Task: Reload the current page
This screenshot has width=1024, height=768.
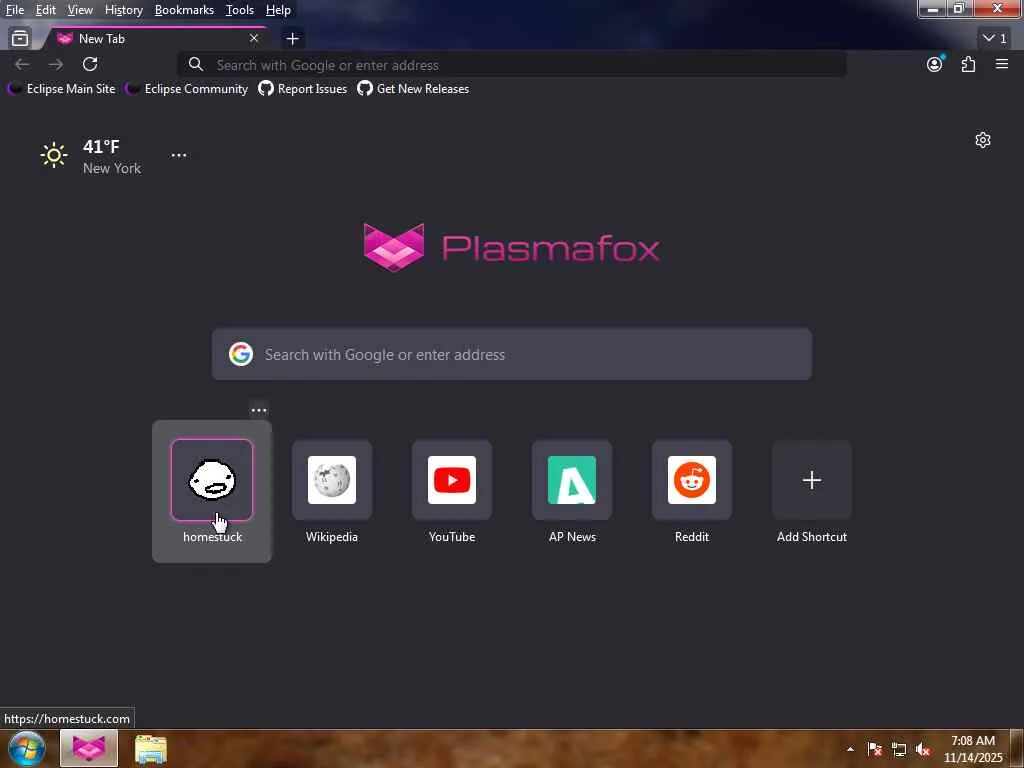Action: [x=90, y=64]
